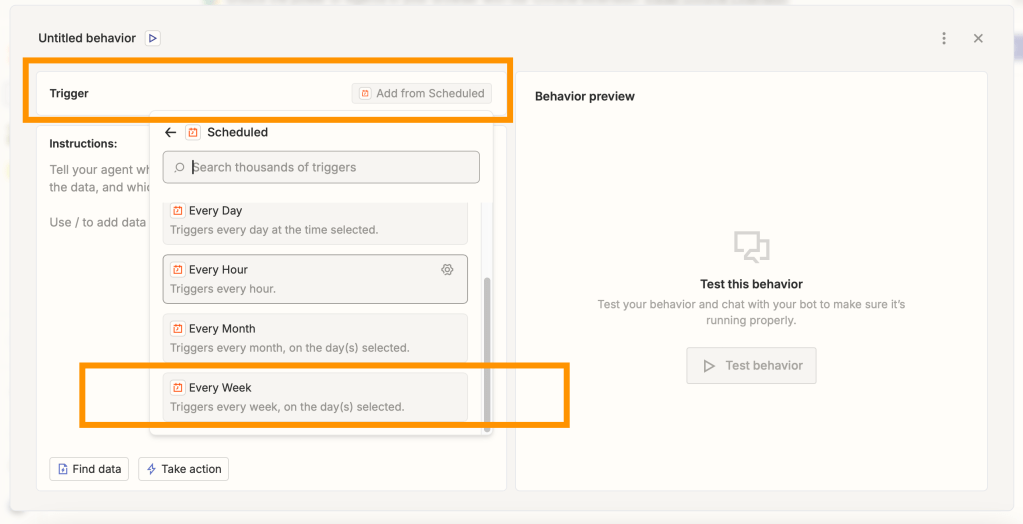The height and width of the screenshot is (524, 1023).
Task: Click the Every Month calendar icon
Action: 178,329
